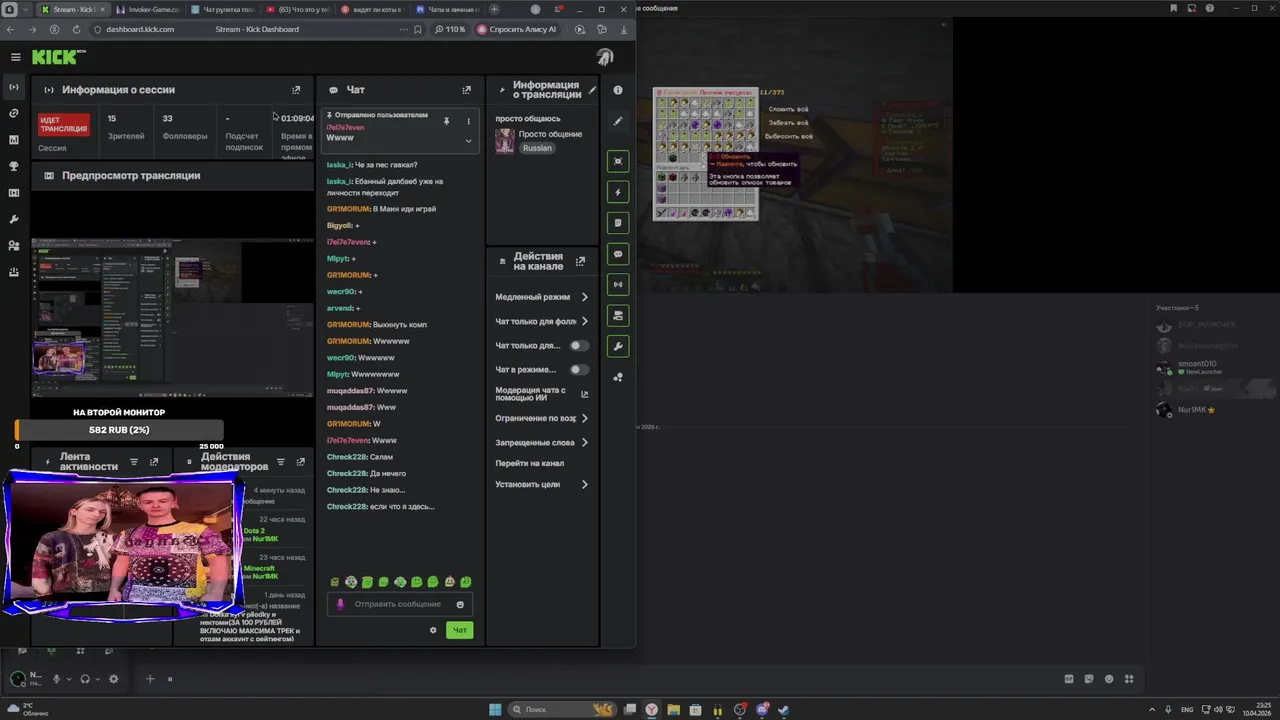The image size is (1280, 720).
Task: Open chat settings gear beside Чат button
Action: [433, 630]
